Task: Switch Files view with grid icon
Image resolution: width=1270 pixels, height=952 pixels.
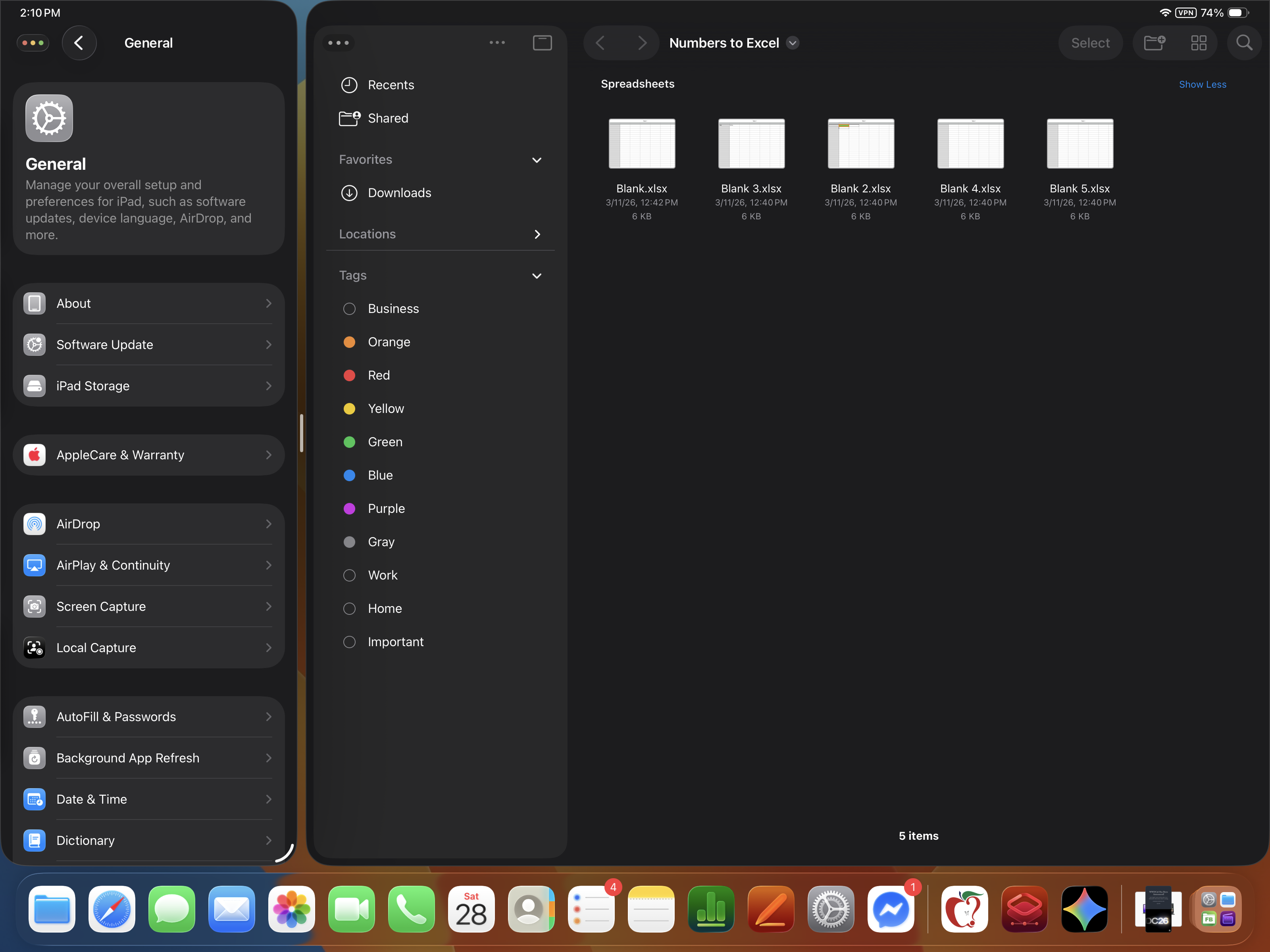Action: click(1199, 43)
